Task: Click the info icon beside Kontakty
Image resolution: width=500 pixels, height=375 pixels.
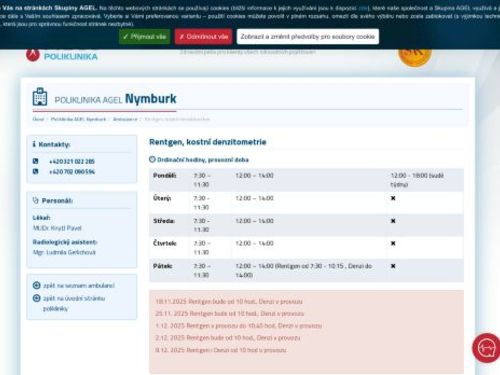Action: pos(34,144)
